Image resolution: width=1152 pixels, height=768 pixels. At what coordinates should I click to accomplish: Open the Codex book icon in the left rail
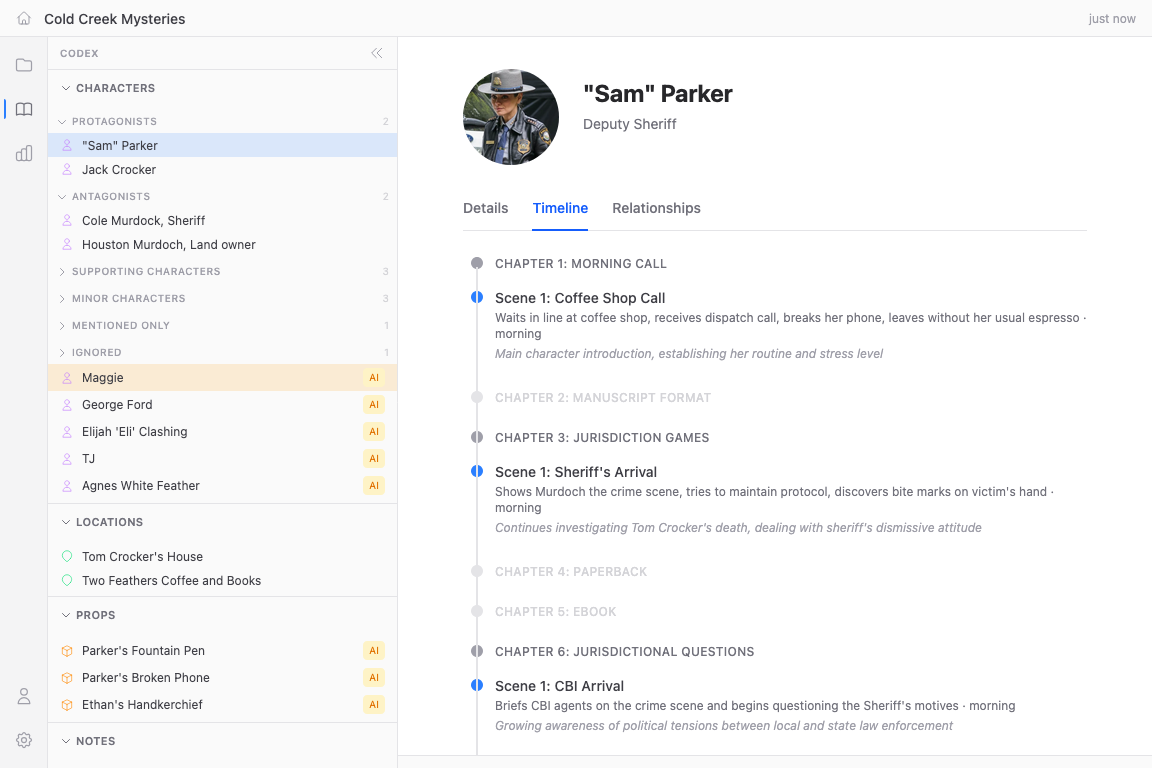pos(24,109)
